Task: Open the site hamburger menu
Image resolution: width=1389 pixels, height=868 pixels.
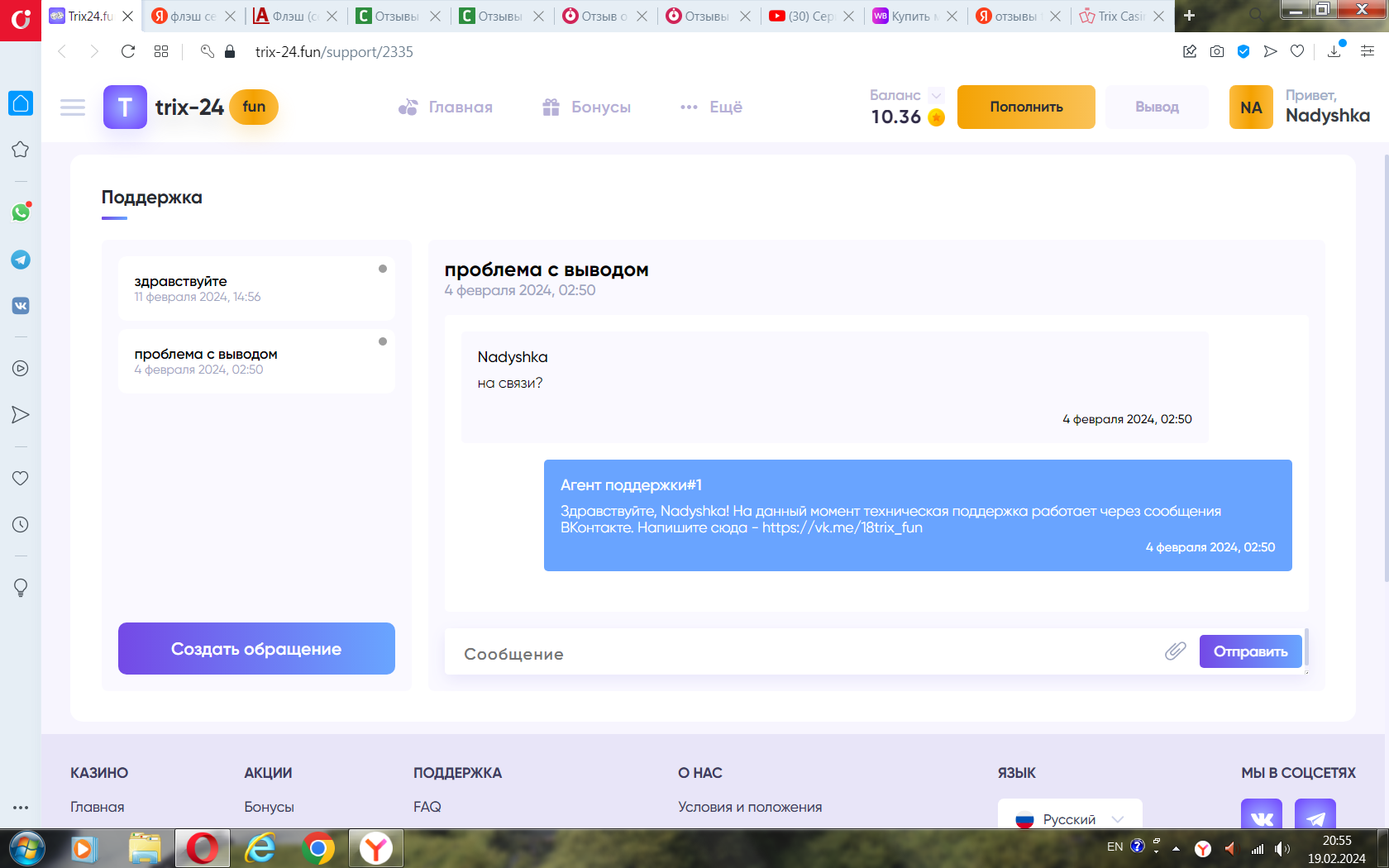Action: [x=73, y=107]
